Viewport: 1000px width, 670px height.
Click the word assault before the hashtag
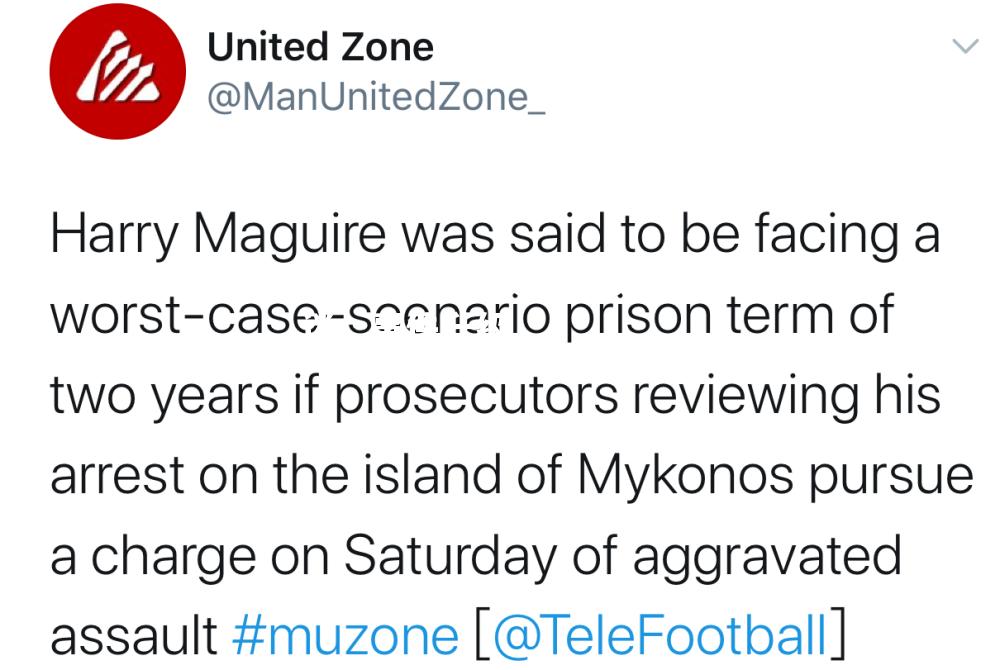tap(134, 636)
